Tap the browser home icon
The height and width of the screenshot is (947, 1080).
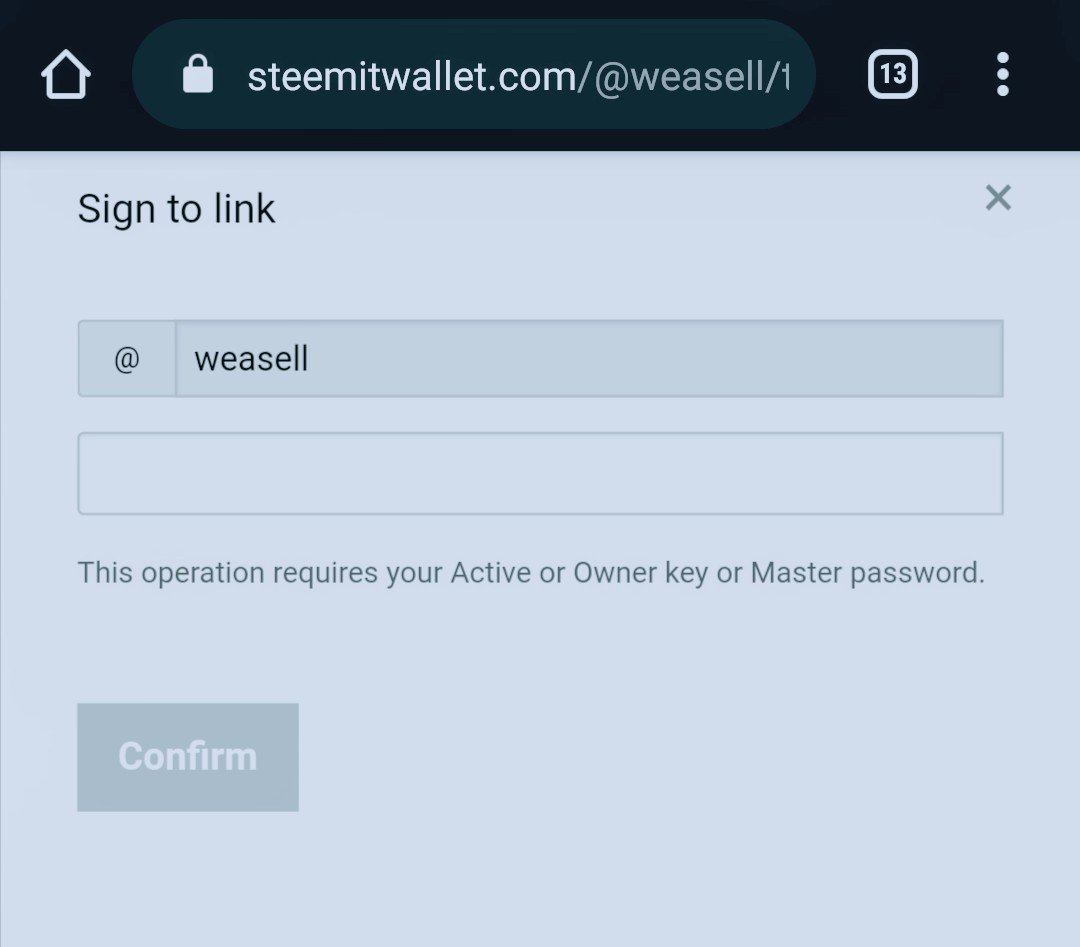point(66,75)
